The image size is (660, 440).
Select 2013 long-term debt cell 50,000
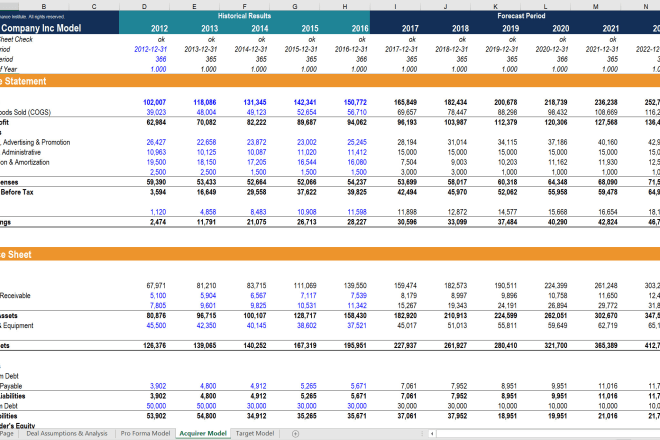pos(206,406)
